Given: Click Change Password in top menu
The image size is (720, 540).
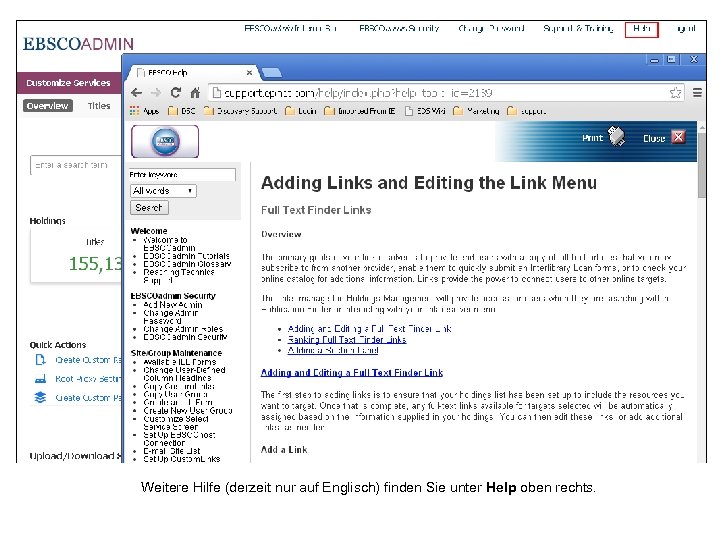Looking at the screenshot, I should pos(491,28).
